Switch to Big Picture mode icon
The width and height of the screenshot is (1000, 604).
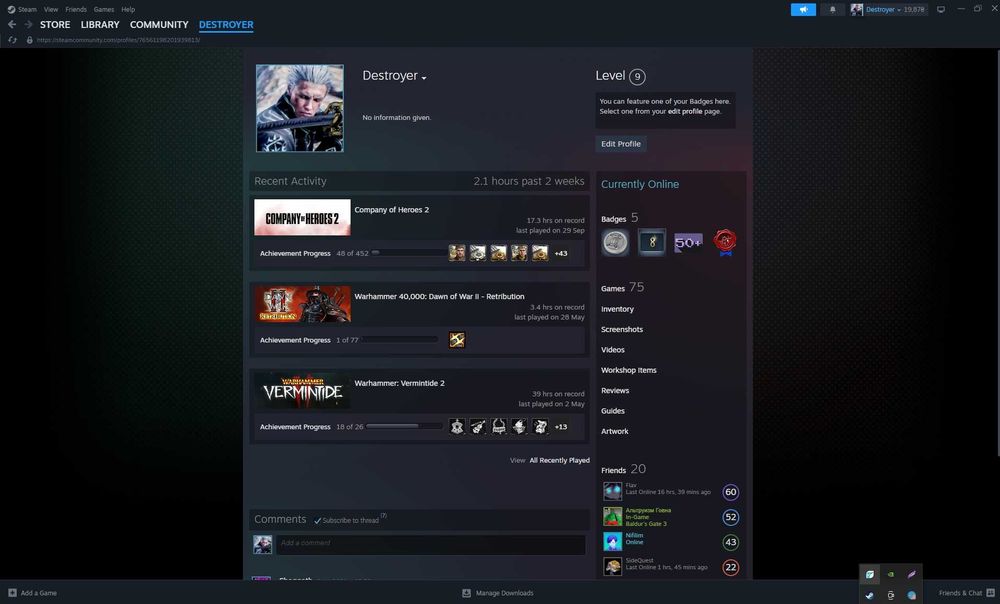[941, 10]
